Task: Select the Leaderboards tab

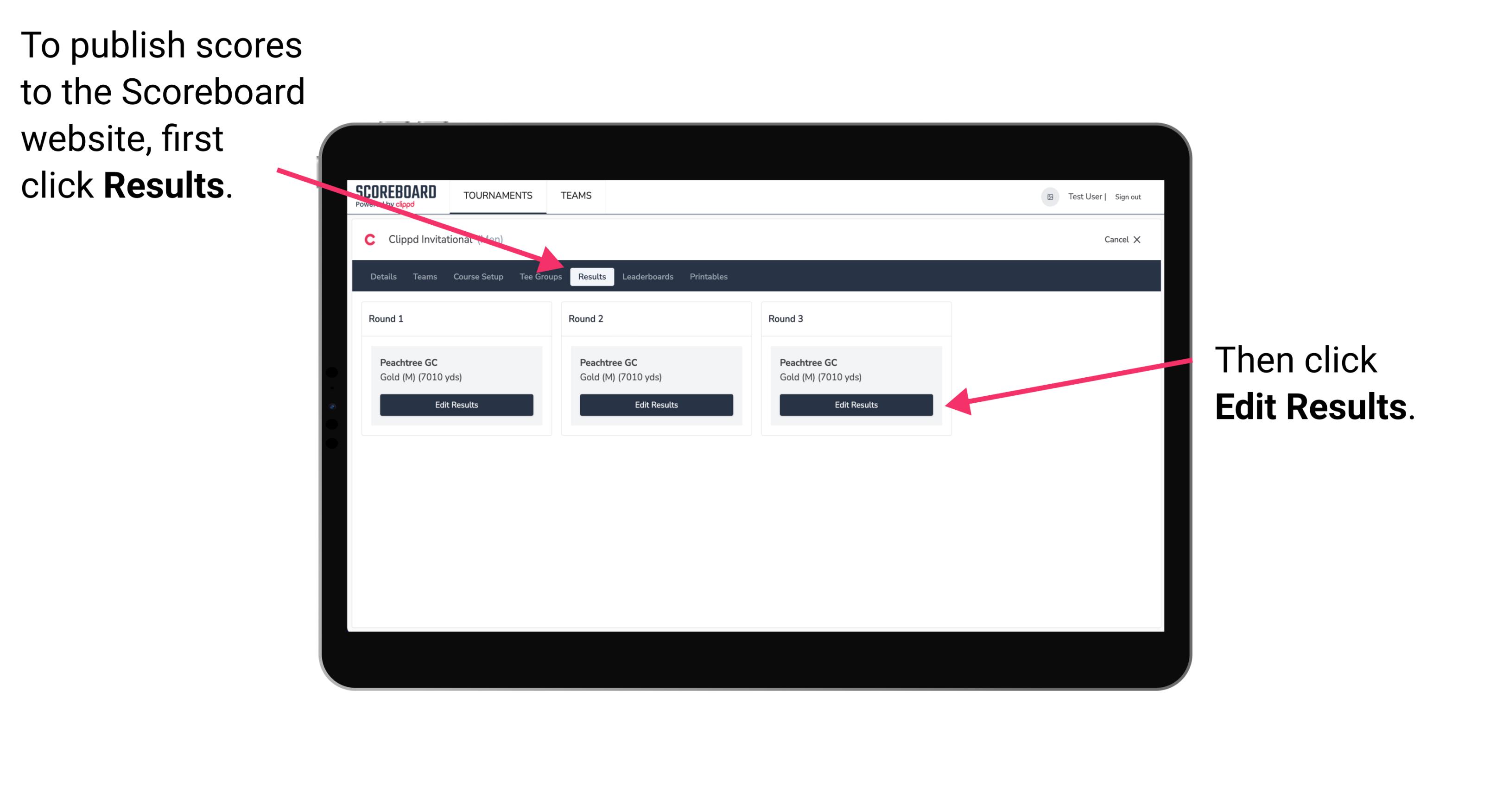Action: pyautogui.click(x=648, y=276)
